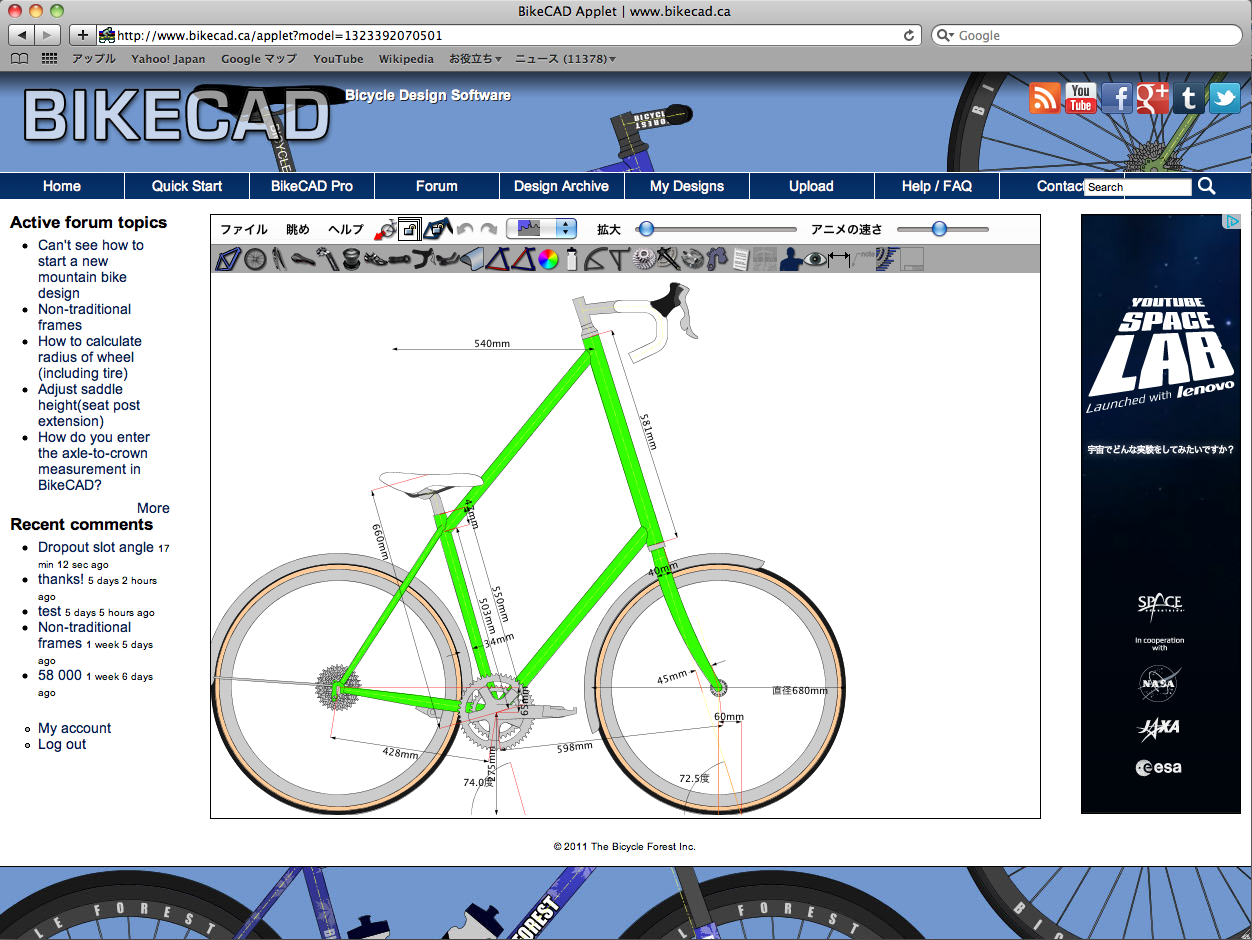Open the drop handlebar icon
This screenshot has height=940, width=1252.
pos(422,259)
